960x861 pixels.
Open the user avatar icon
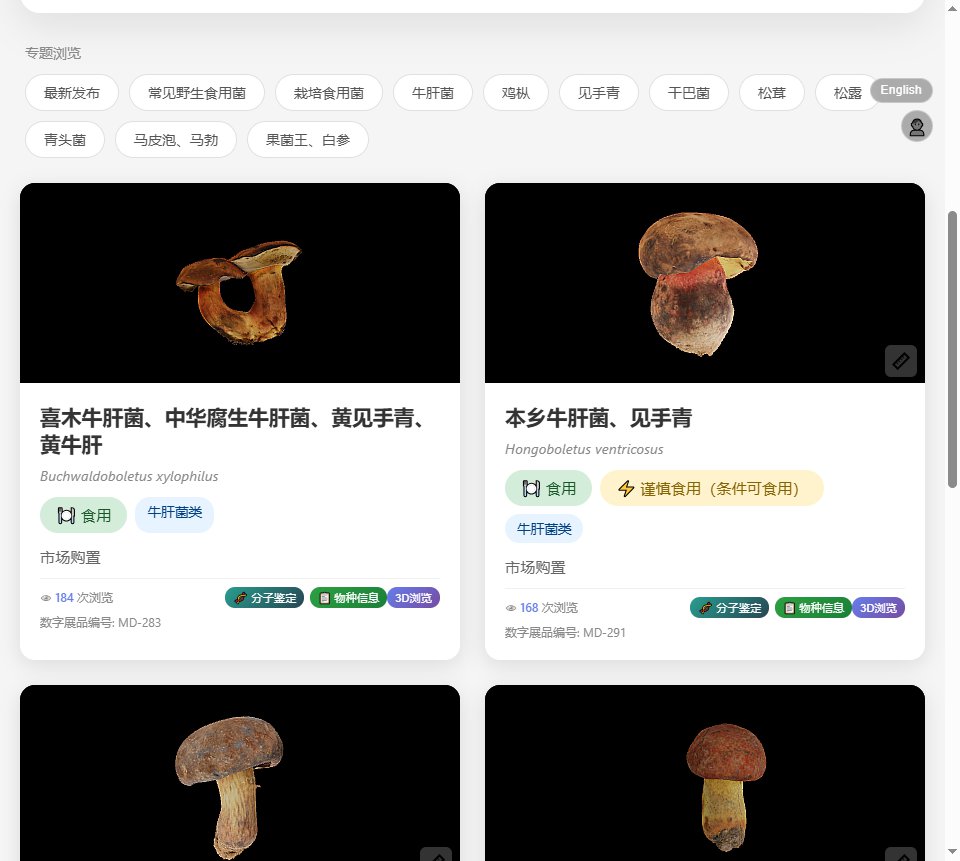pyautogui.click(x=917, y=127)
